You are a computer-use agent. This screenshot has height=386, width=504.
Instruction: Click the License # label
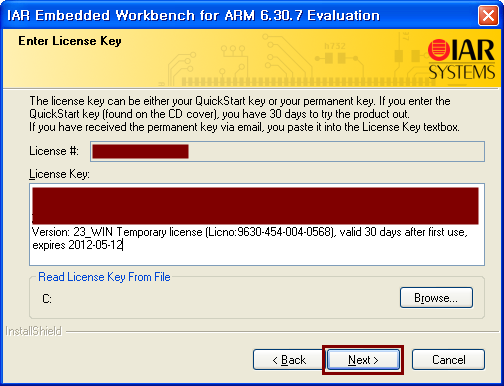point(54,151)
